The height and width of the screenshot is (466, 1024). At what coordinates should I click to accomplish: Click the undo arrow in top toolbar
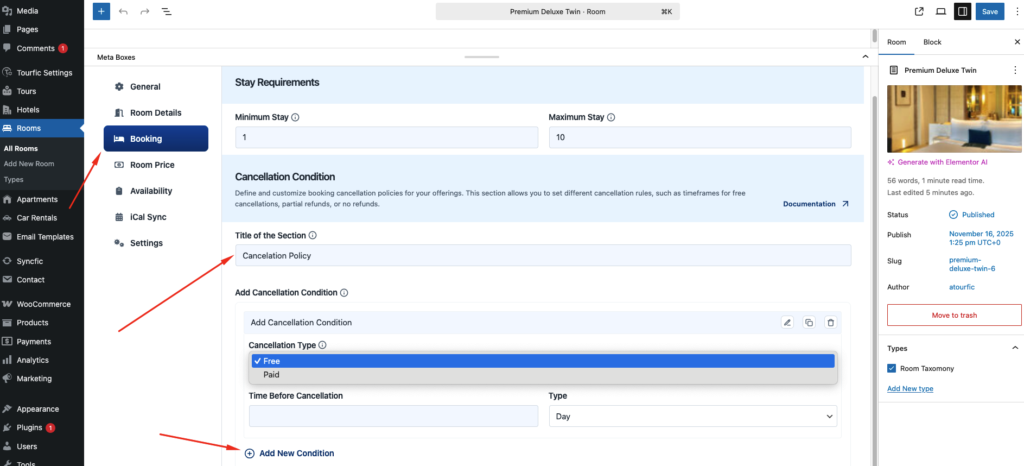(x=123, y=11)
